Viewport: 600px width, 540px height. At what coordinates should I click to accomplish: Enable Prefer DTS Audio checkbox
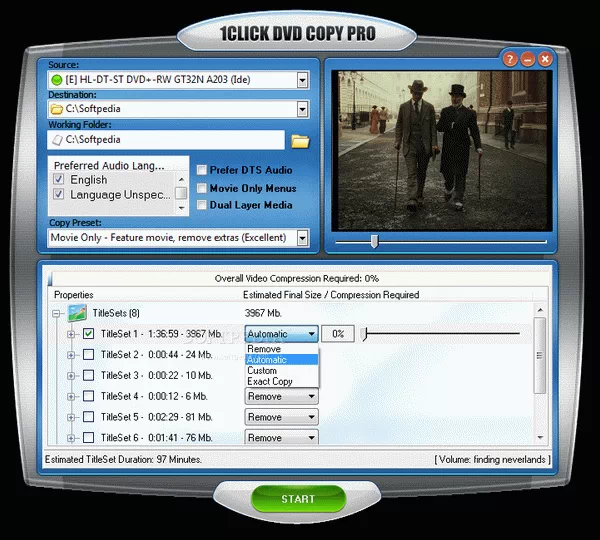coord(201,170)
